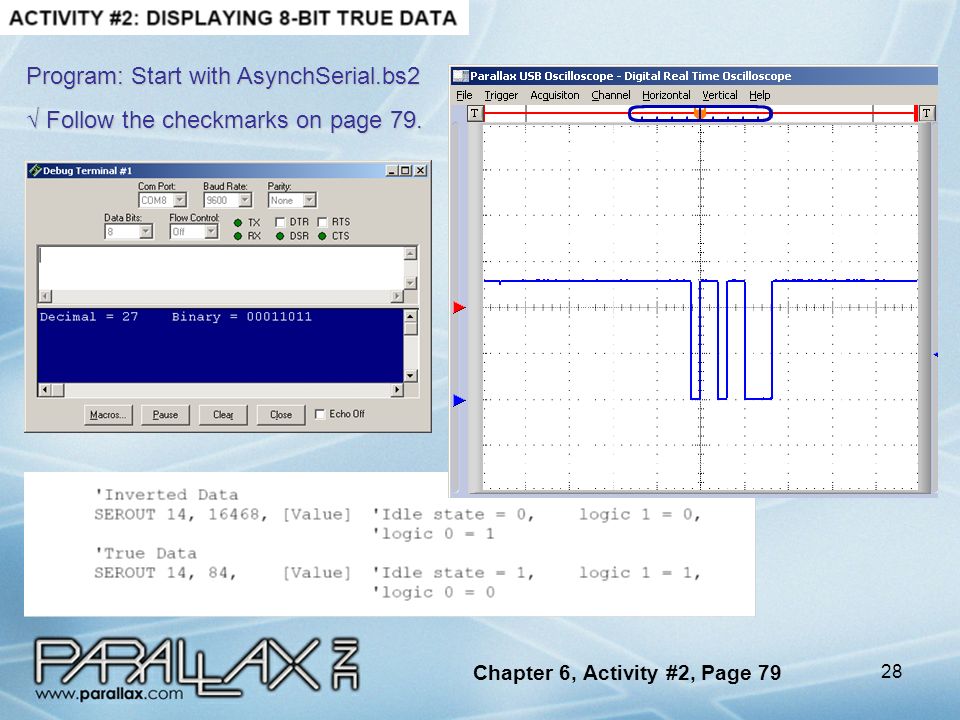The image size is (960, 720).
Task: Click the Pause button in Debug Terminal
Action: pos(165,414)
